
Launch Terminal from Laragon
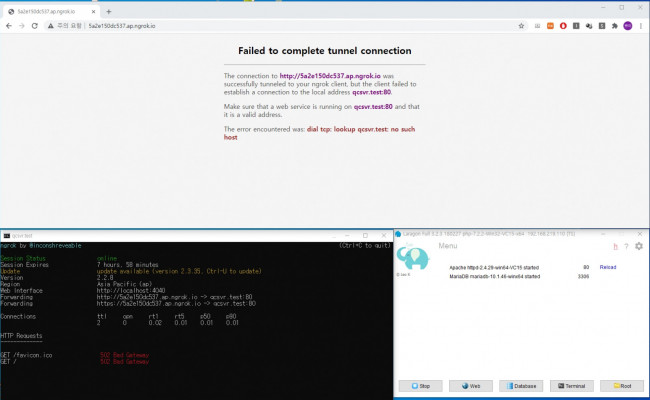(x=572, y=386)
